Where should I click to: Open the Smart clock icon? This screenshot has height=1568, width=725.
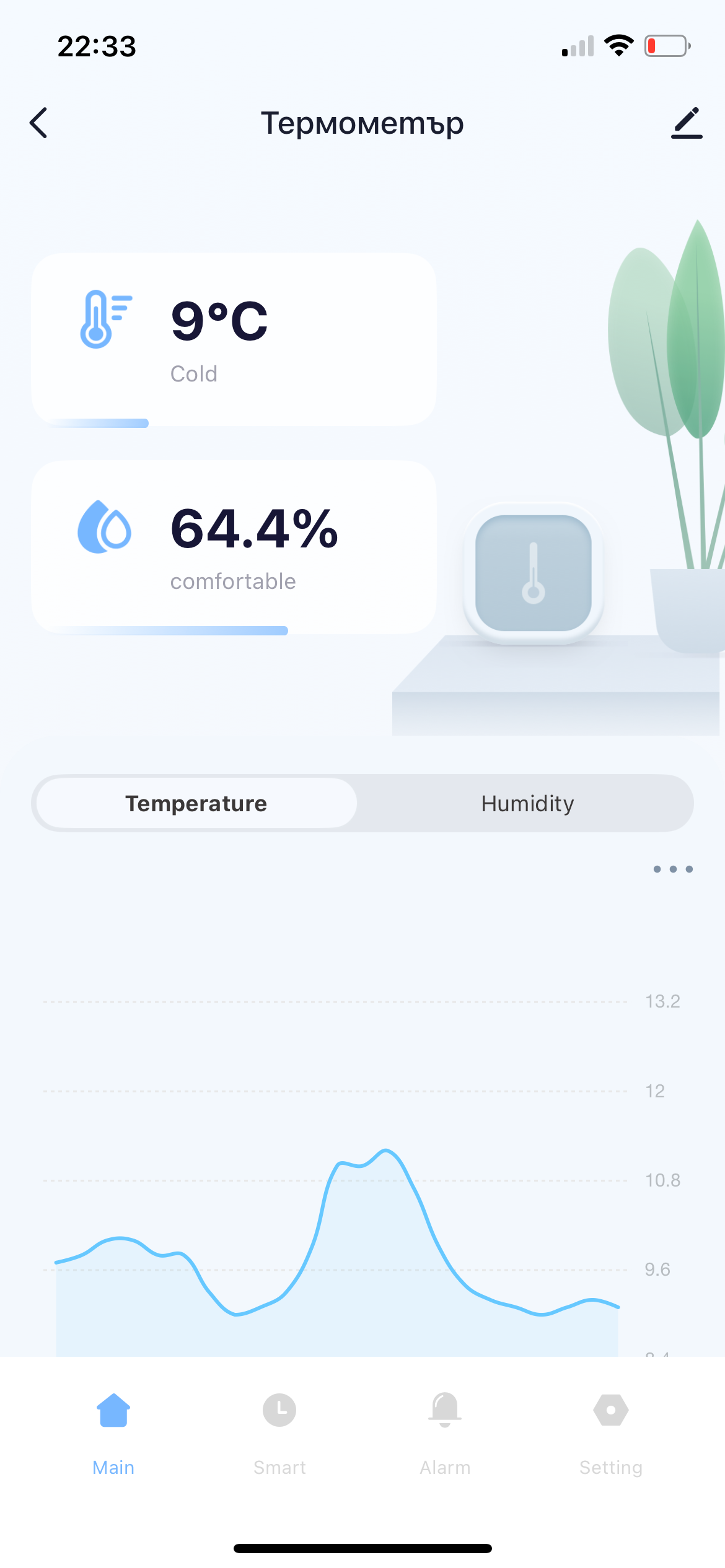pyautogui.click(x=279, y=1411)
